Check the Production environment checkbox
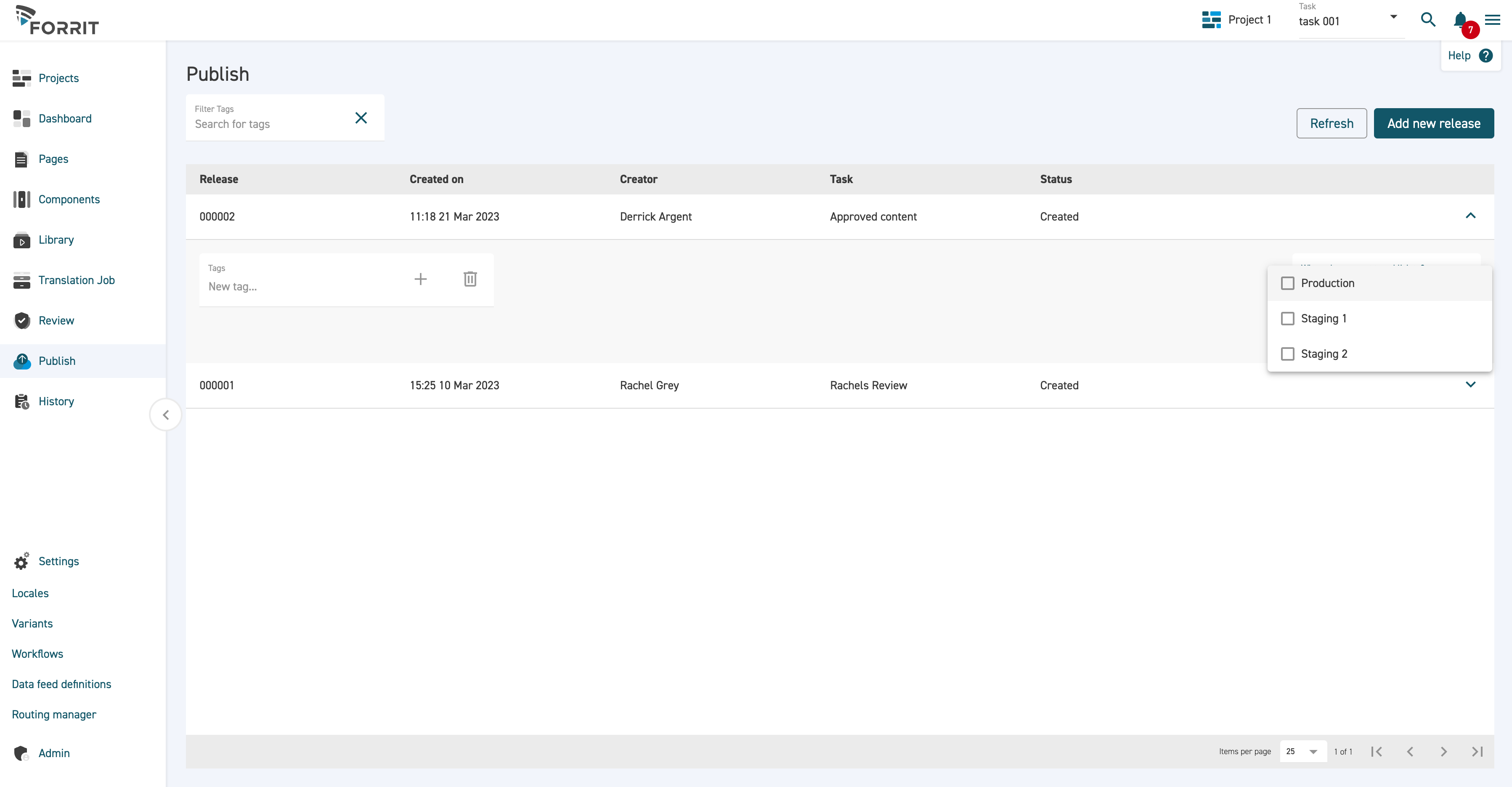This screenshot has height=787, width=1512. 1287,284
